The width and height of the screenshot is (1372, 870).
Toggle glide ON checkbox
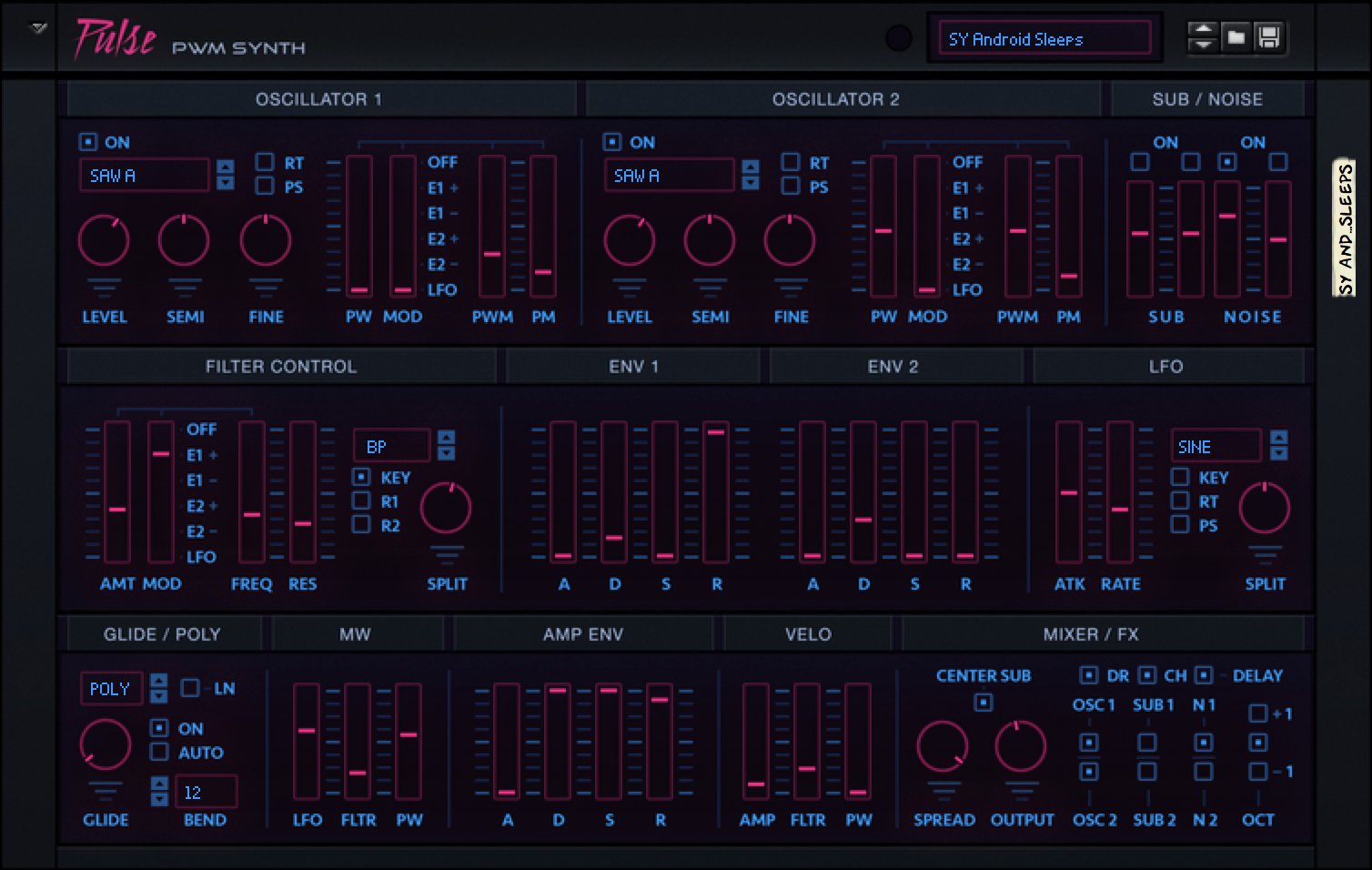[x=159, y=728]
